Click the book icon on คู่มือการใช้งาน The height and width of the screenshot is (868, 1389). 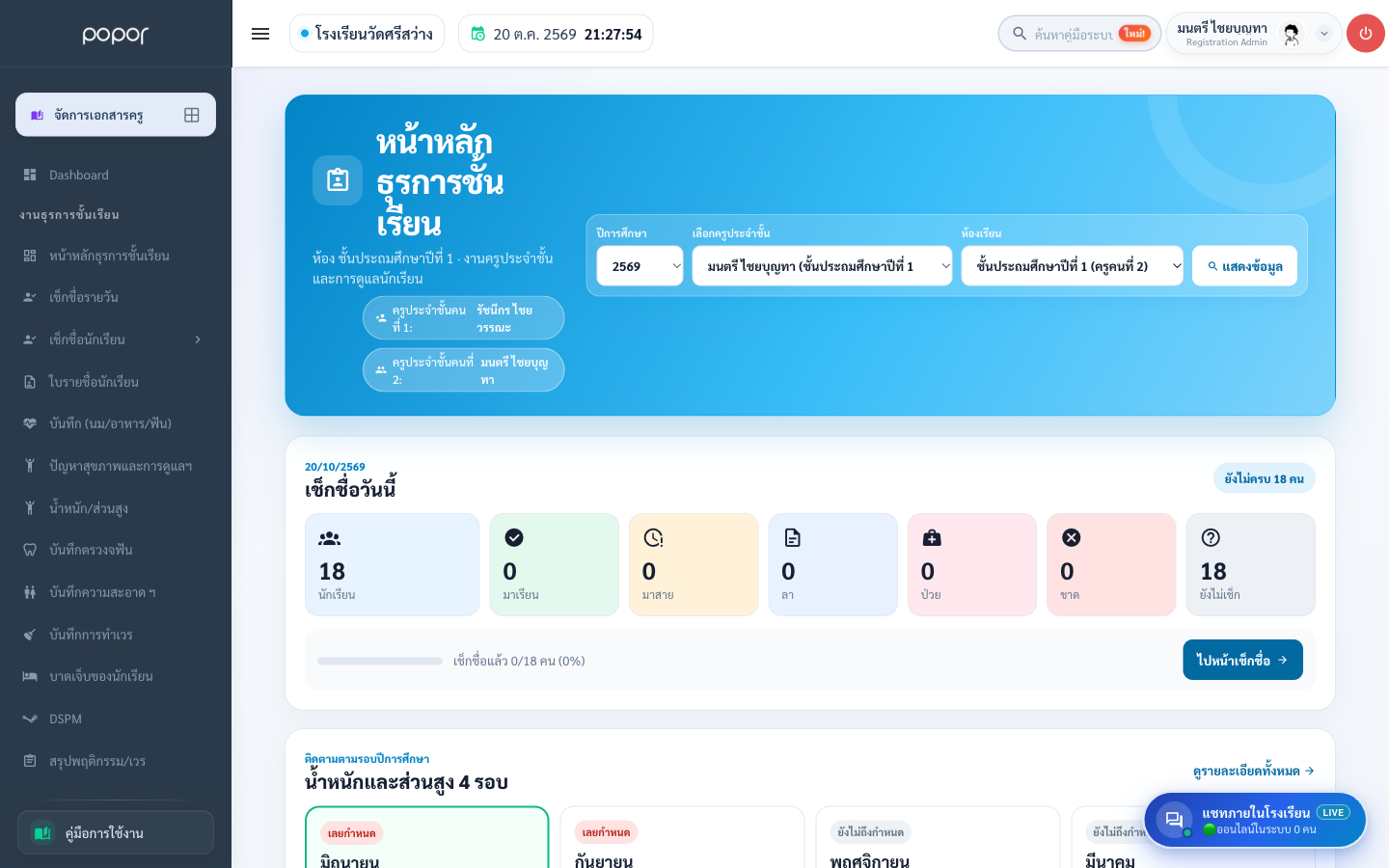click(42, 832)
